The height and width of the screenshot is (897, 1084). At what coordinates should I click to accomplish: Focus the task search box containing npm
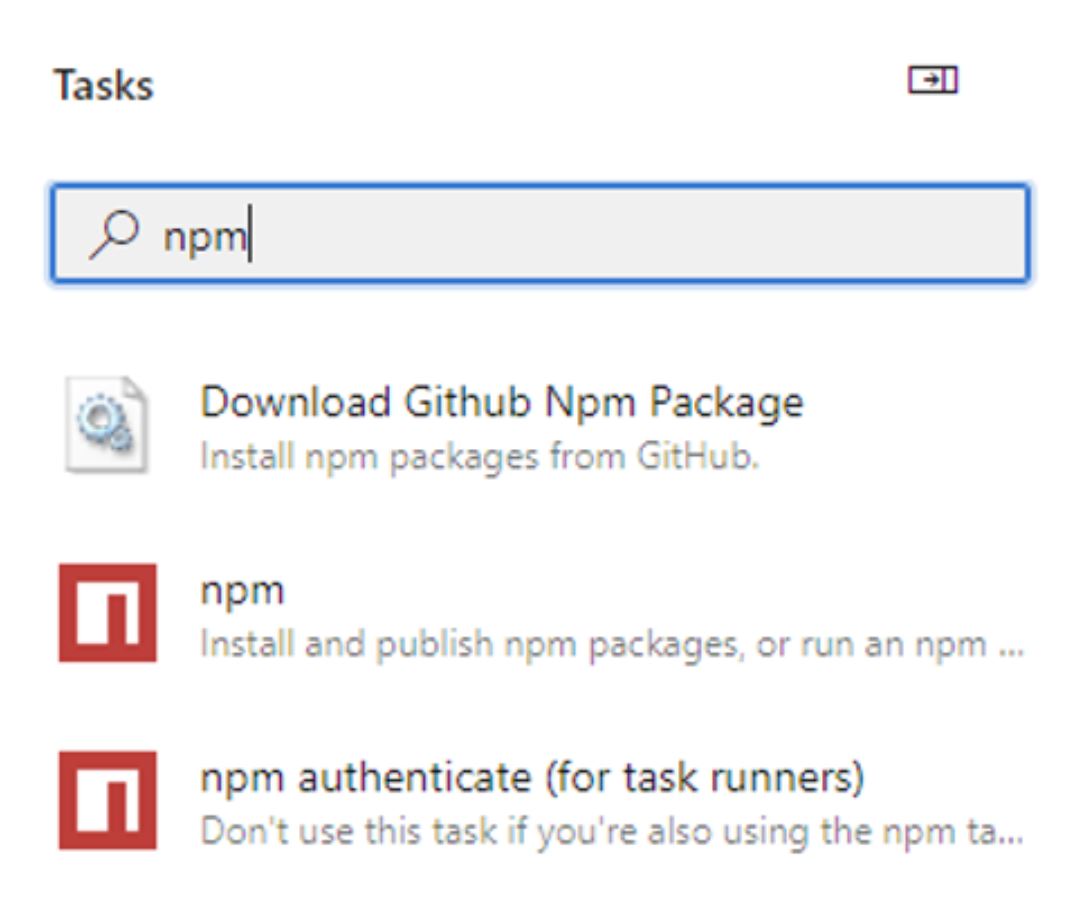pos(541,234)
